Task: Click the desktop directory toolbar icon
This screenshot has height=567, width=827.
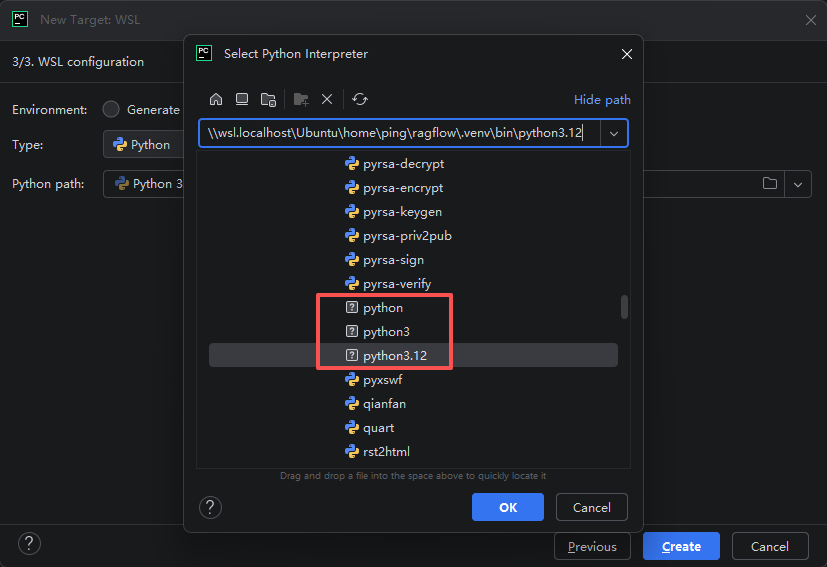Action: coord(242,99)
